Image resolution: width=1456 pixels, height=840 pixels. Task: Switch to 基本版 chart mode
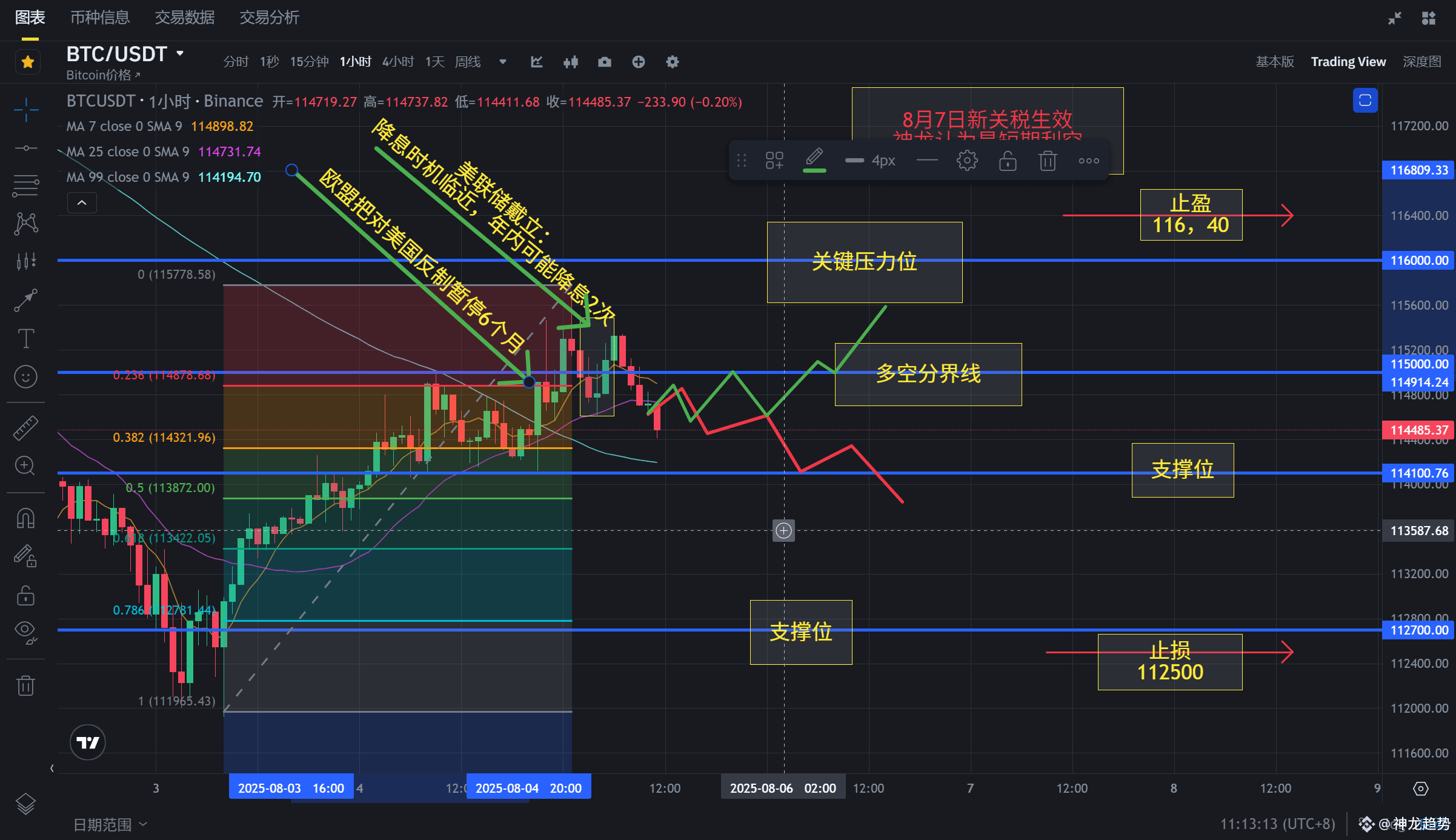[x=1275, y=62]
